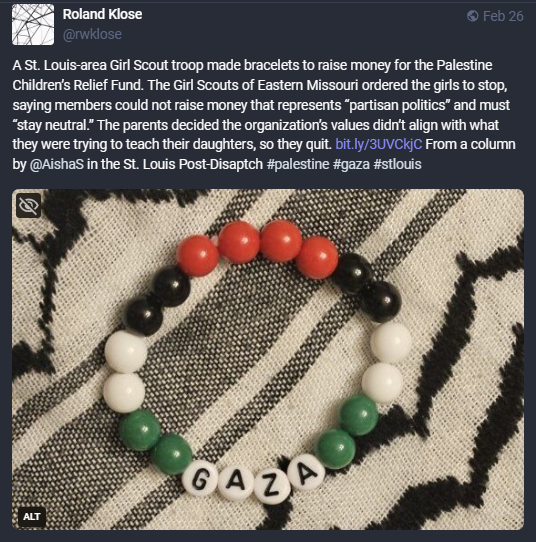The height and width of the screenshot is (542, 536).
Task: Click the red beads atop the bracelet
Action: point(257,249)
